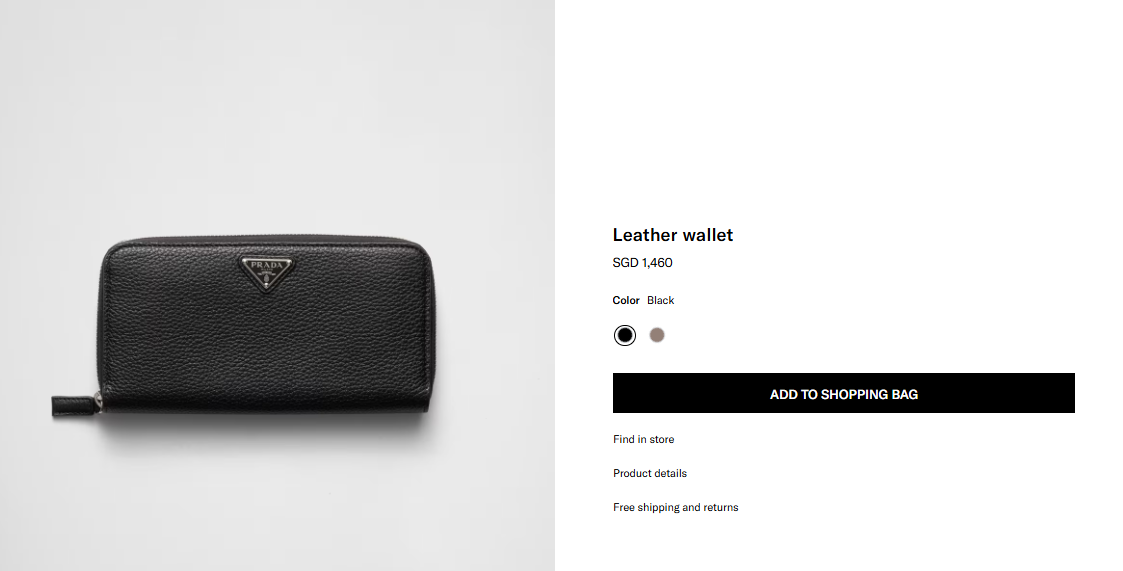Select the Black color swatch
The width and height of the screenshot is (1123, 571).
pyautogui.click(x=625, y=335)
